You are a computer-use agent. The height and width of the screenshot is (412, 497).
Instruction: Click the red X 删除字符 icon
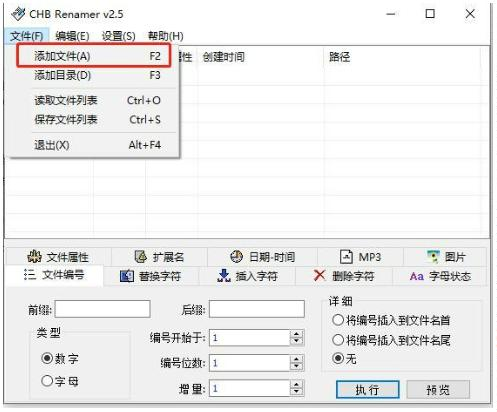[x=320, y=275]
